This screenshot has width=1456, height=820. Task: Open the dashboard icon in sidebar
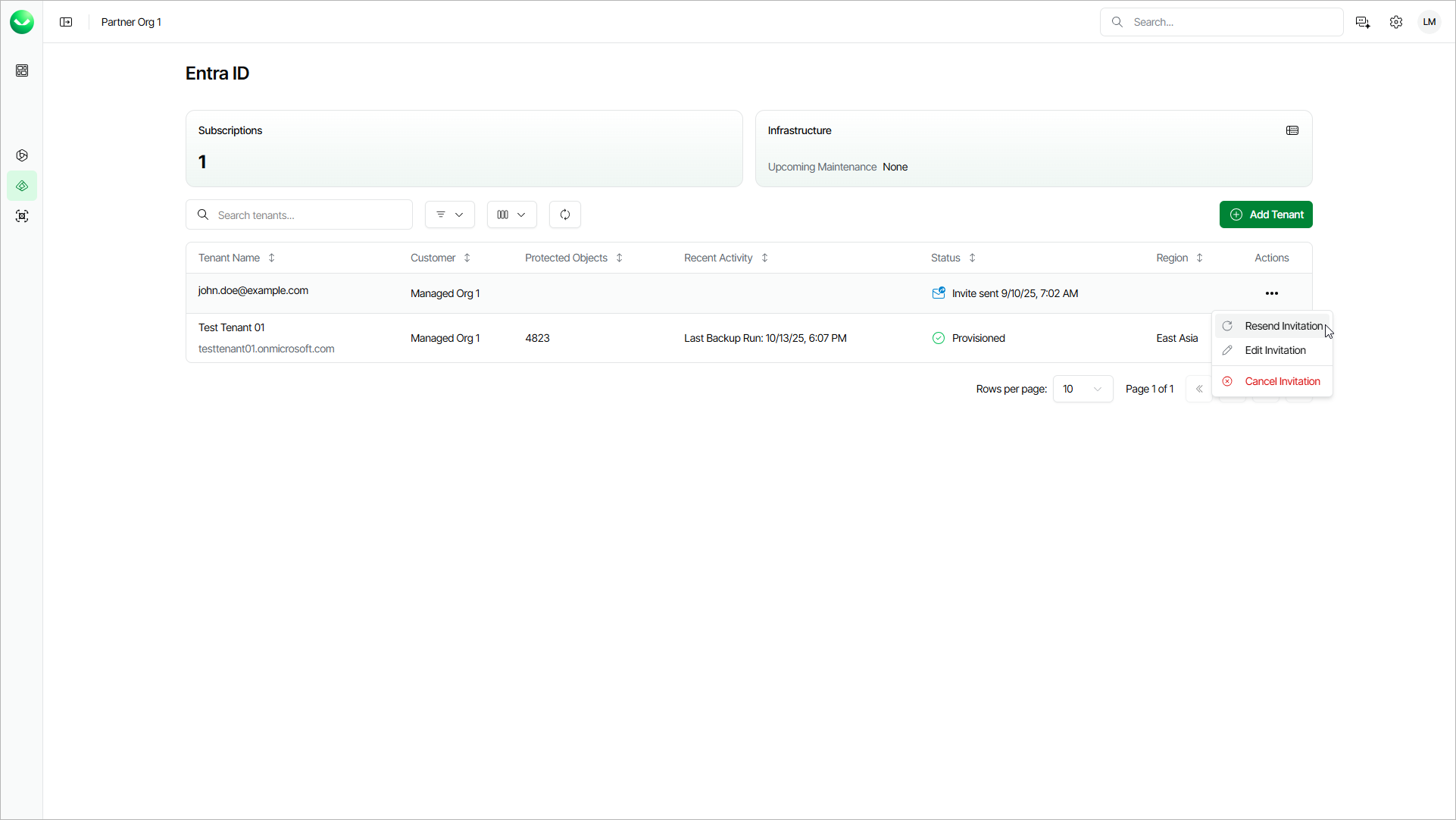(22, 70)
